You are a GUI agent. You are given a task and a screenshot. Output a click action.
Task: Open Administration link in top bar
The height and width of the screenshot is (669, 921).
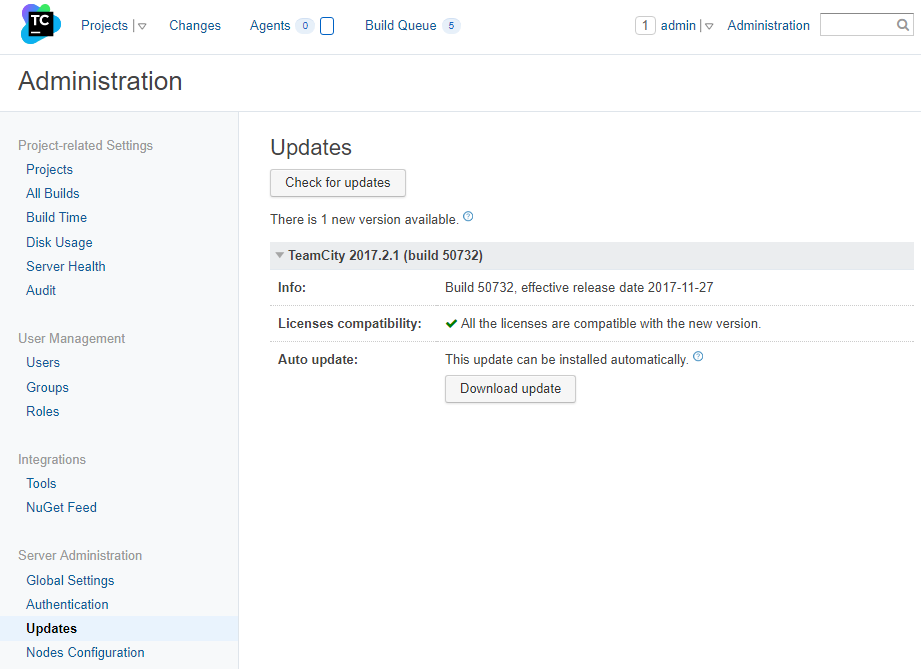[x=768, y=26]
